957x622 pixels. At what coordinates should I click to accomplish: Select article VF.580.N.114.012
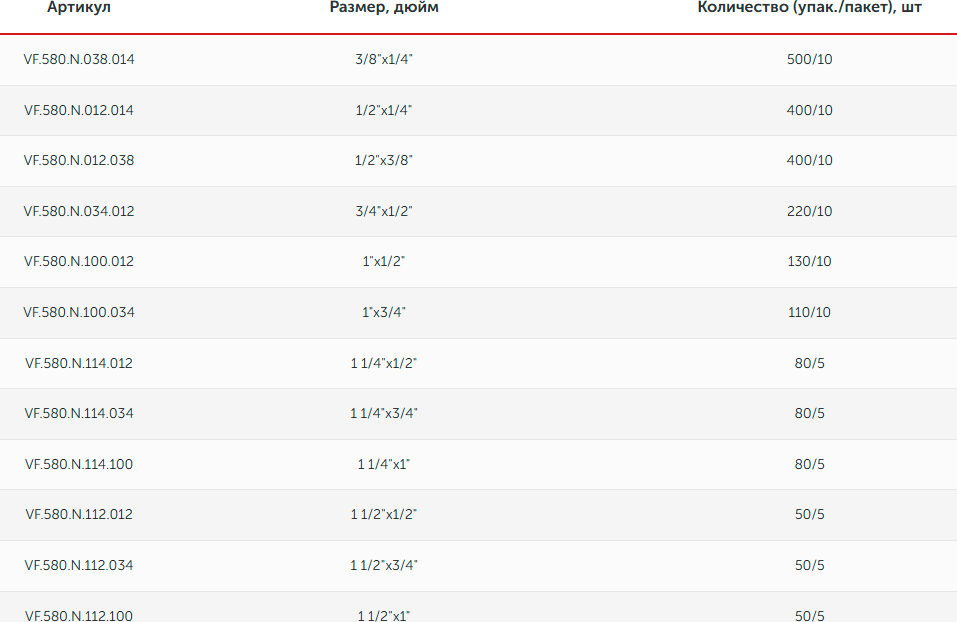coord(79,363)
